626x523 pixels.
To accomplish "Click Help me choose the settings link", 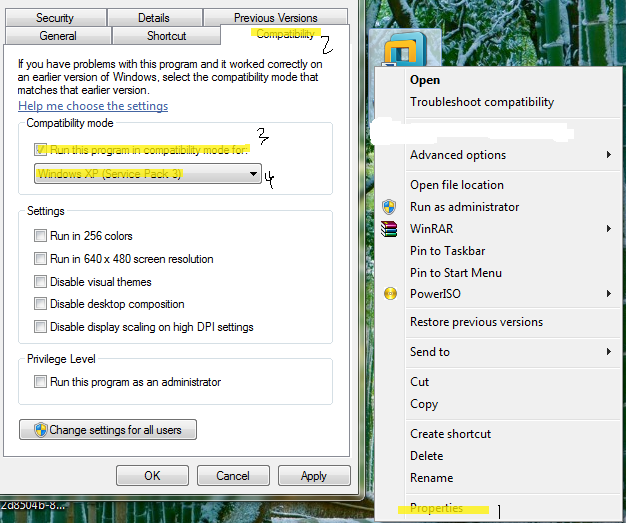I will coord(93,106).
